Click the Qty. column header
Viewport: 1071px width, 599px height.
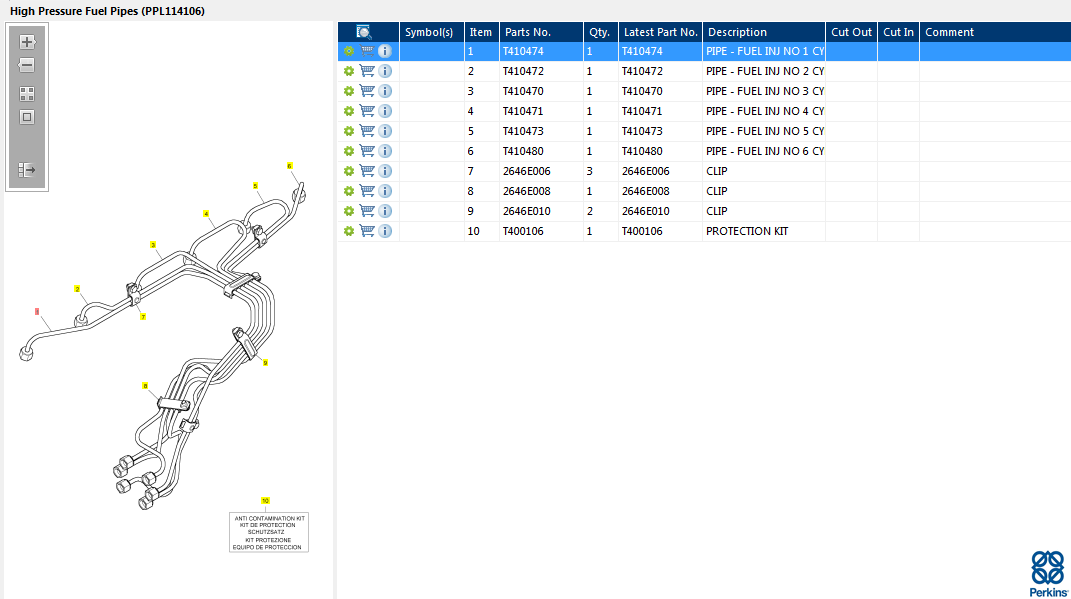click(600, 32)
